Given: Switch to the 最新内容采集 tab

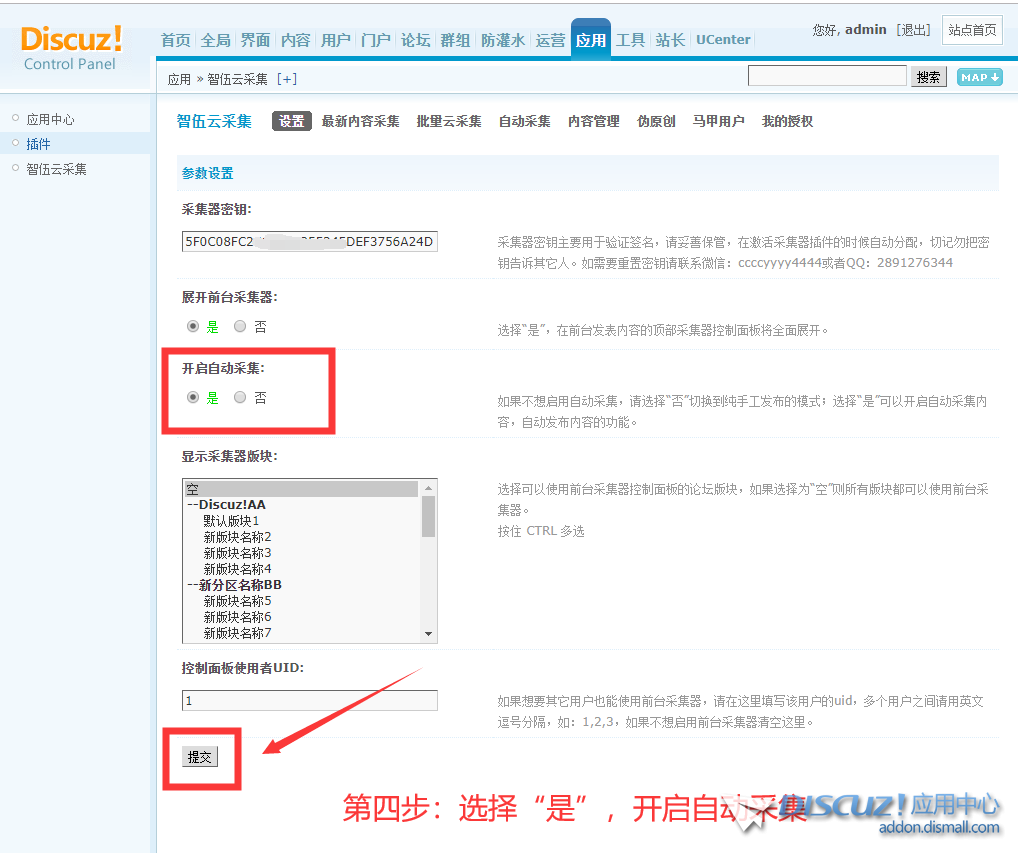Looking at the screenshot, I should [360, 121].
